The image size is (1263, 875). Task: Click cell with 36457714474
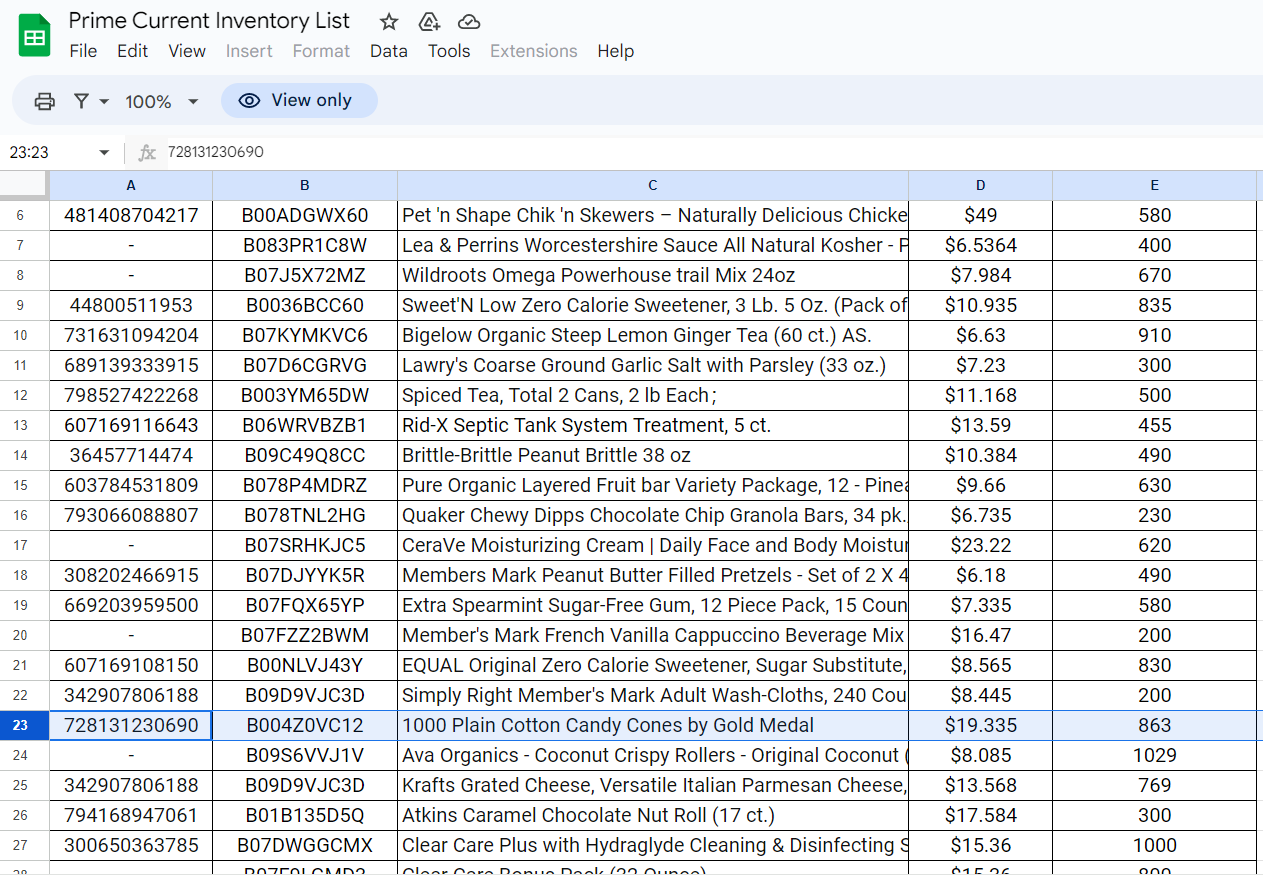tap(131, 455)
